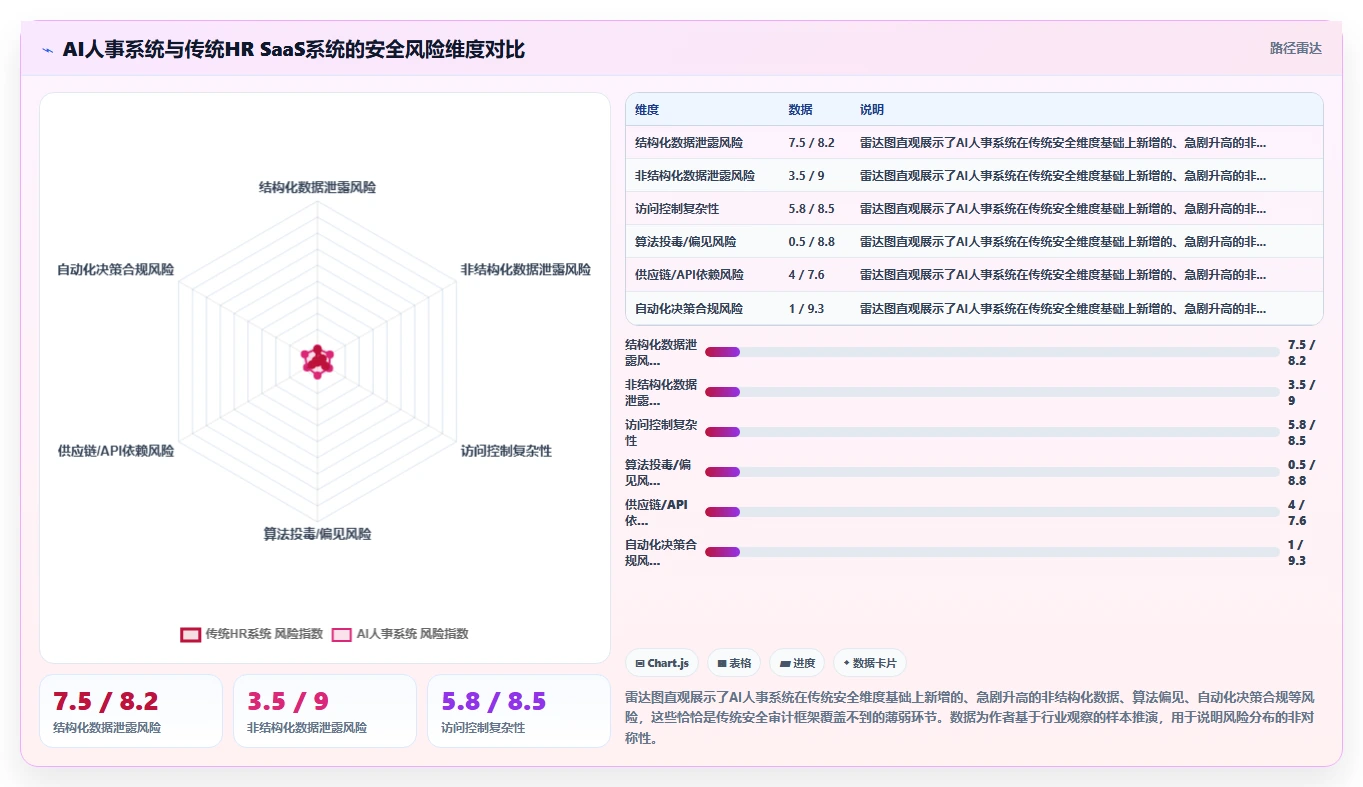Image resolution: width=1363 pixels, height=787 pixels.
Task: Toggle the 传统HR系统 风险指数 legend item
Action: tap(252, 634)
